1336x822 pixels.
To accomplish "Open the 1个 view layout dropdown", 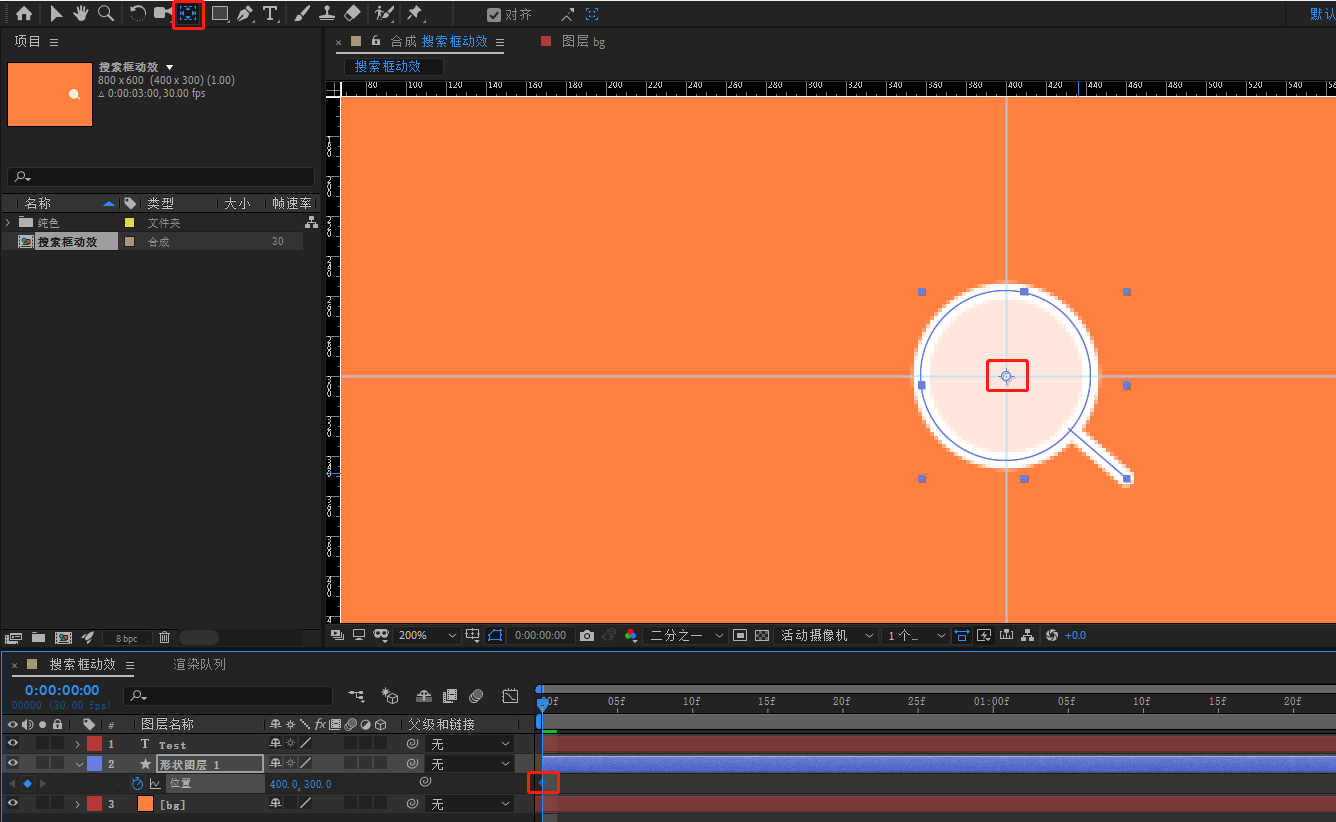I will point(915,635).
